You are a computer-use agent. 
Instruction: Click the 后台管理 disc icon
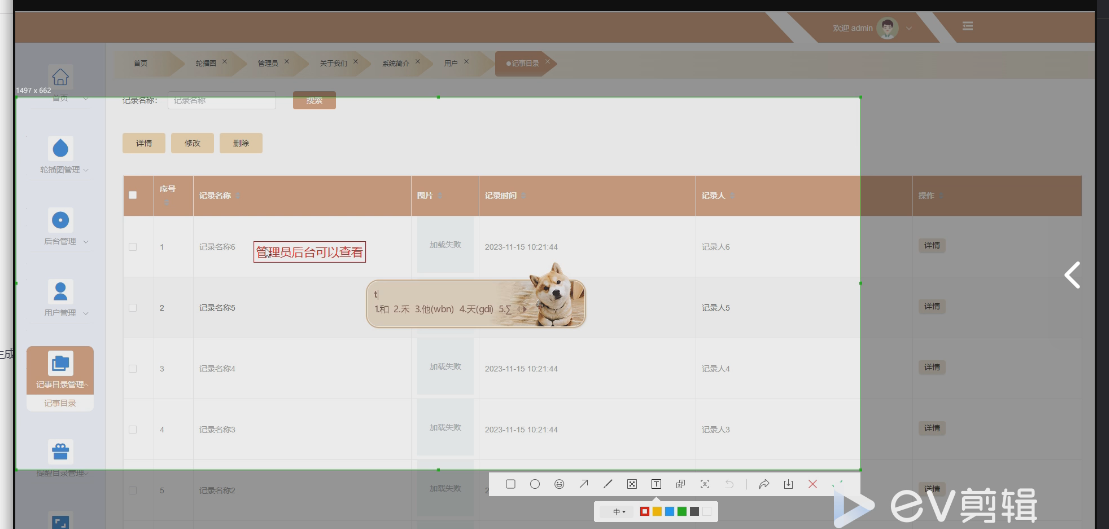(61, 220)
